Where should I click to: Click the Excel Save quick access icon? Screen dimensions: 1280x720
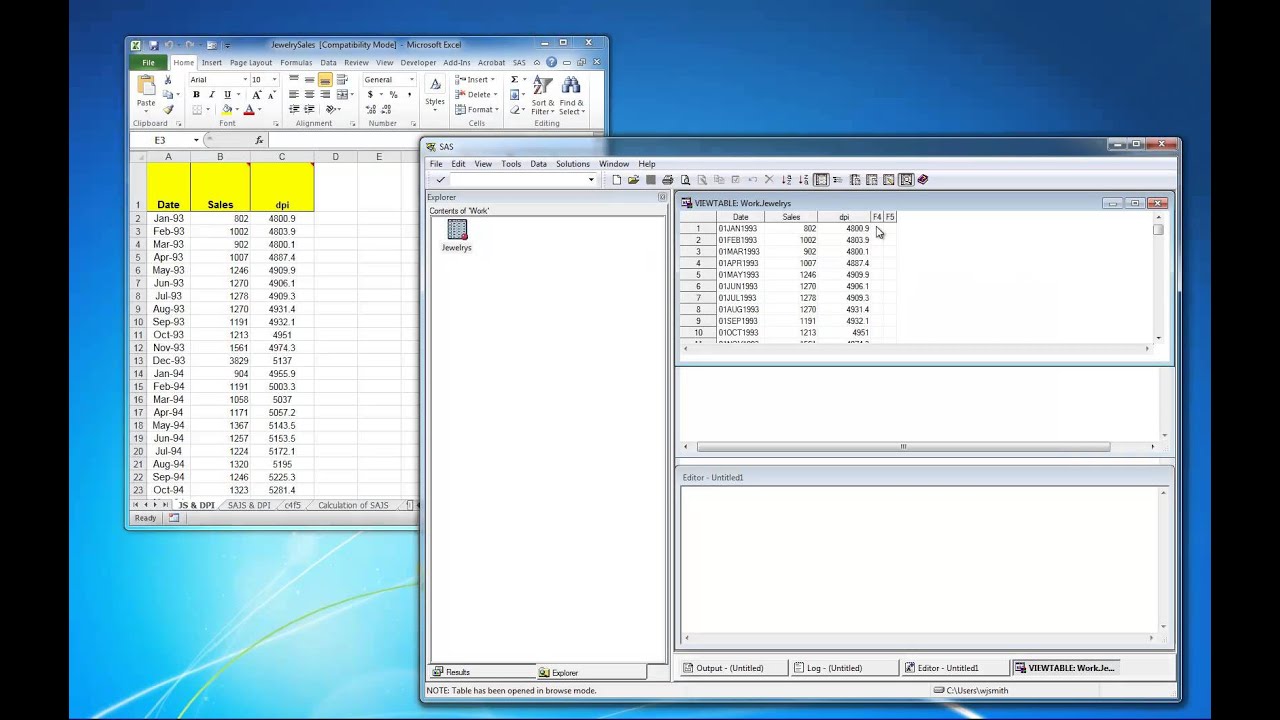153,45
